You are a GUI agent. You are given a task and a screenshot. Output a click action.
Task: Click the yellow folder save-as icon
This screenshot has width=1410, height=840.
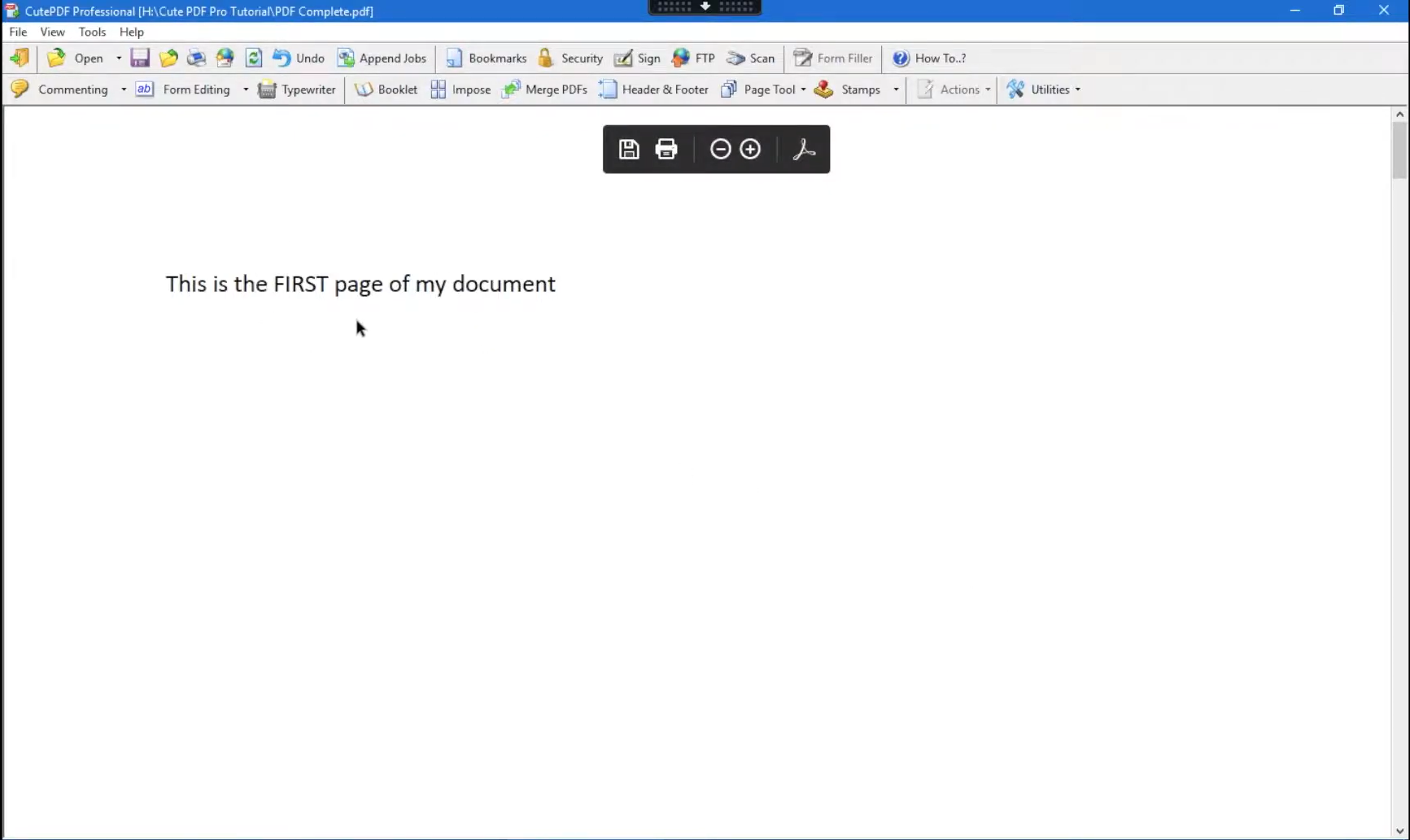tap(168, 58)
